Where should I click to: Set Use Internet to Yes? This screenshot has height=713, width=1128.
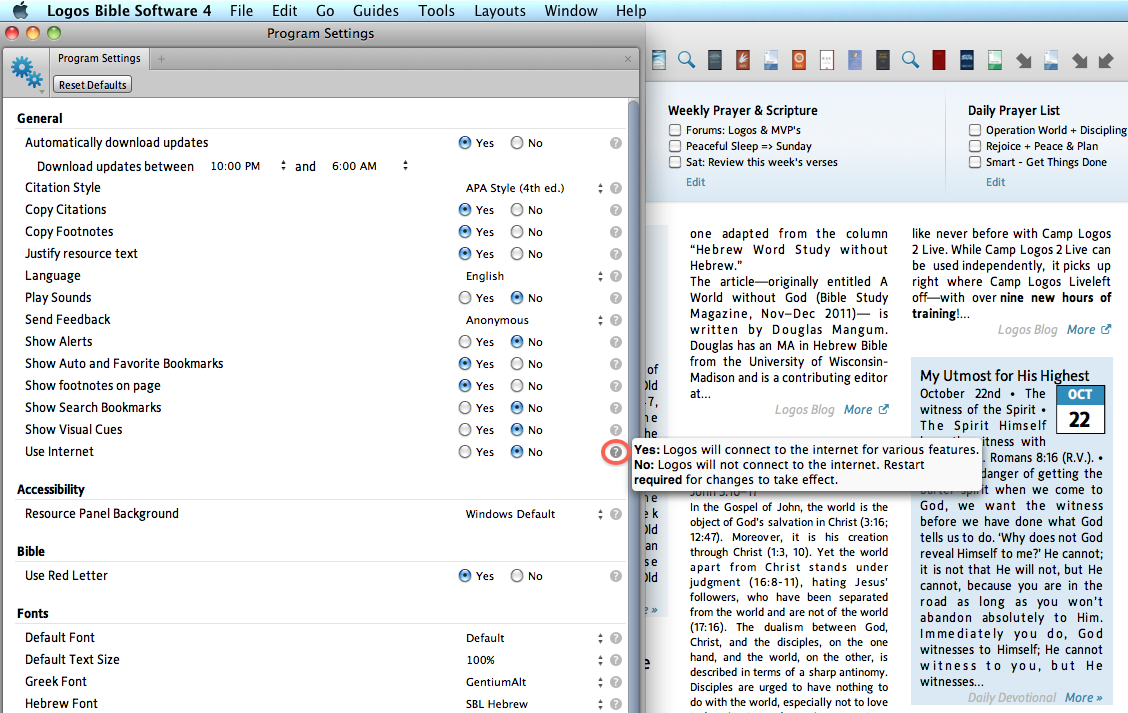(x=465, y=452)
